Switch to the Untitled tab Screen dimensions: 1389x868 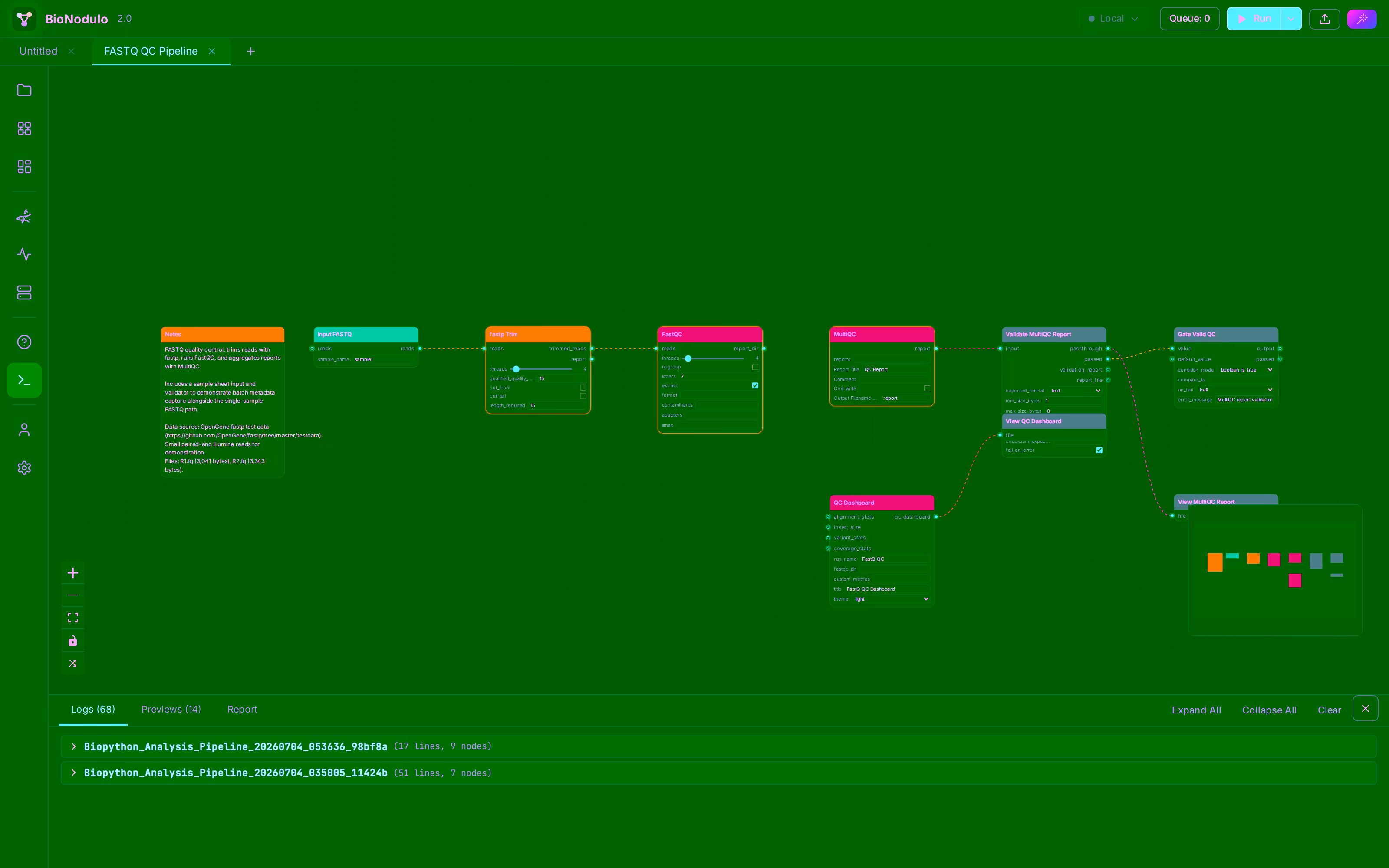(x=39, y=51)
